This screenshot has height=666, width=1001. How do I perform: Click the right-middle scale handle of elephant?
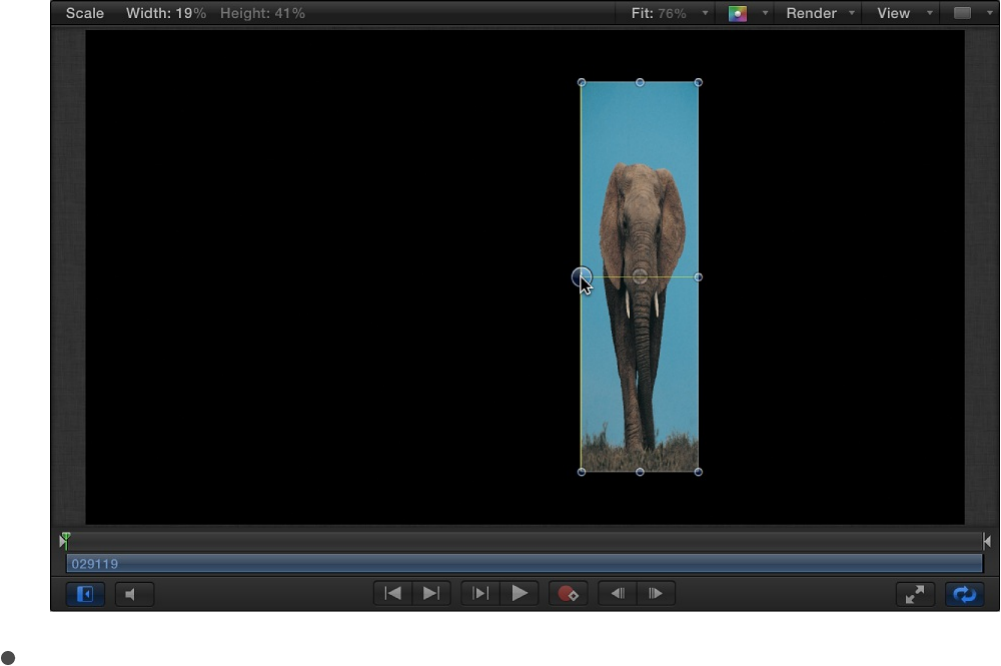[698, 277]
